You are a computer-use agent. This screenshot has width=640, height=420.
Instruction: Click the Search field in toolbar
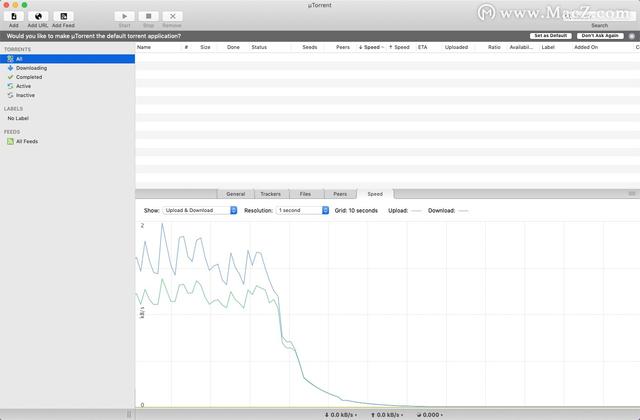[600, 16]
